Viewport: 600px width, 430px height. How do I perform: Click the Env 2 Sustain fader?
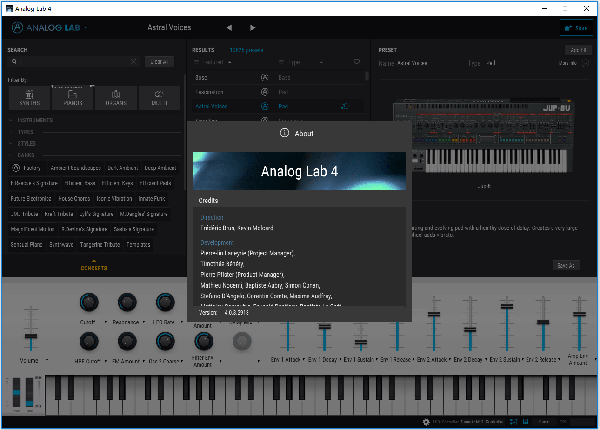pos(506,306)
